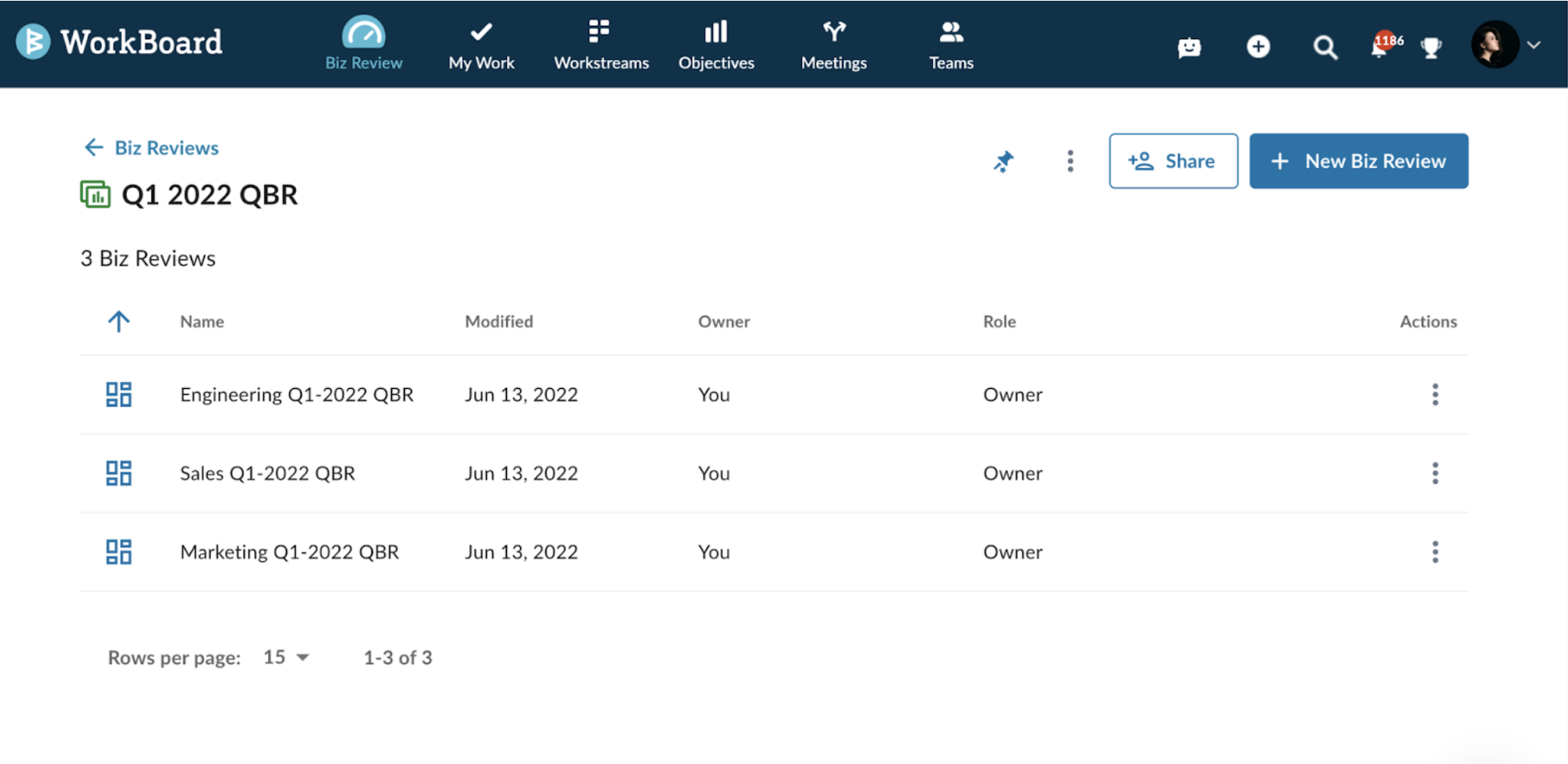Sort by Modified column header
Image resolution: width=1568 pixels, height=764 pixels.
[499, 321]
